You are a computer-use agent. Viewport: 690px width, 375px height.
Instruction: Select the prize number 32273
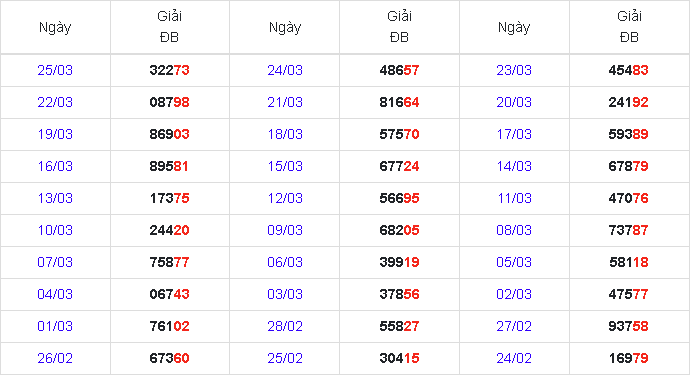click(x=169, y=70)
